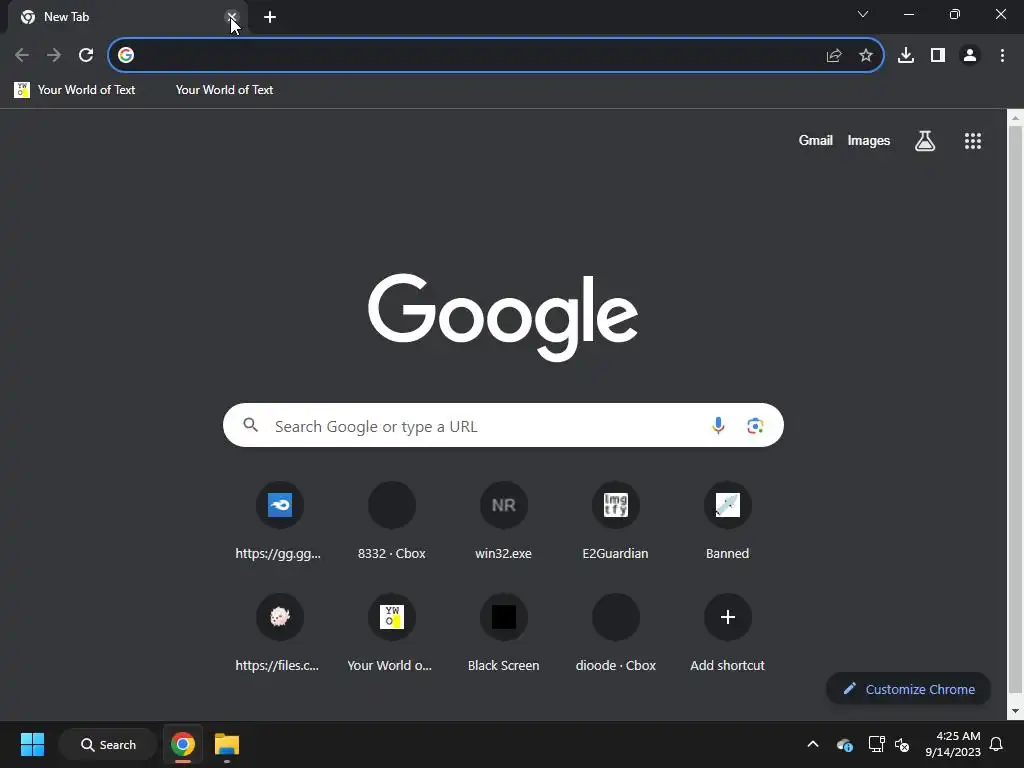Bookmark this tab with the star icon
The height and width of the screenshot is (768, 1024).
[x=866, y=56]
